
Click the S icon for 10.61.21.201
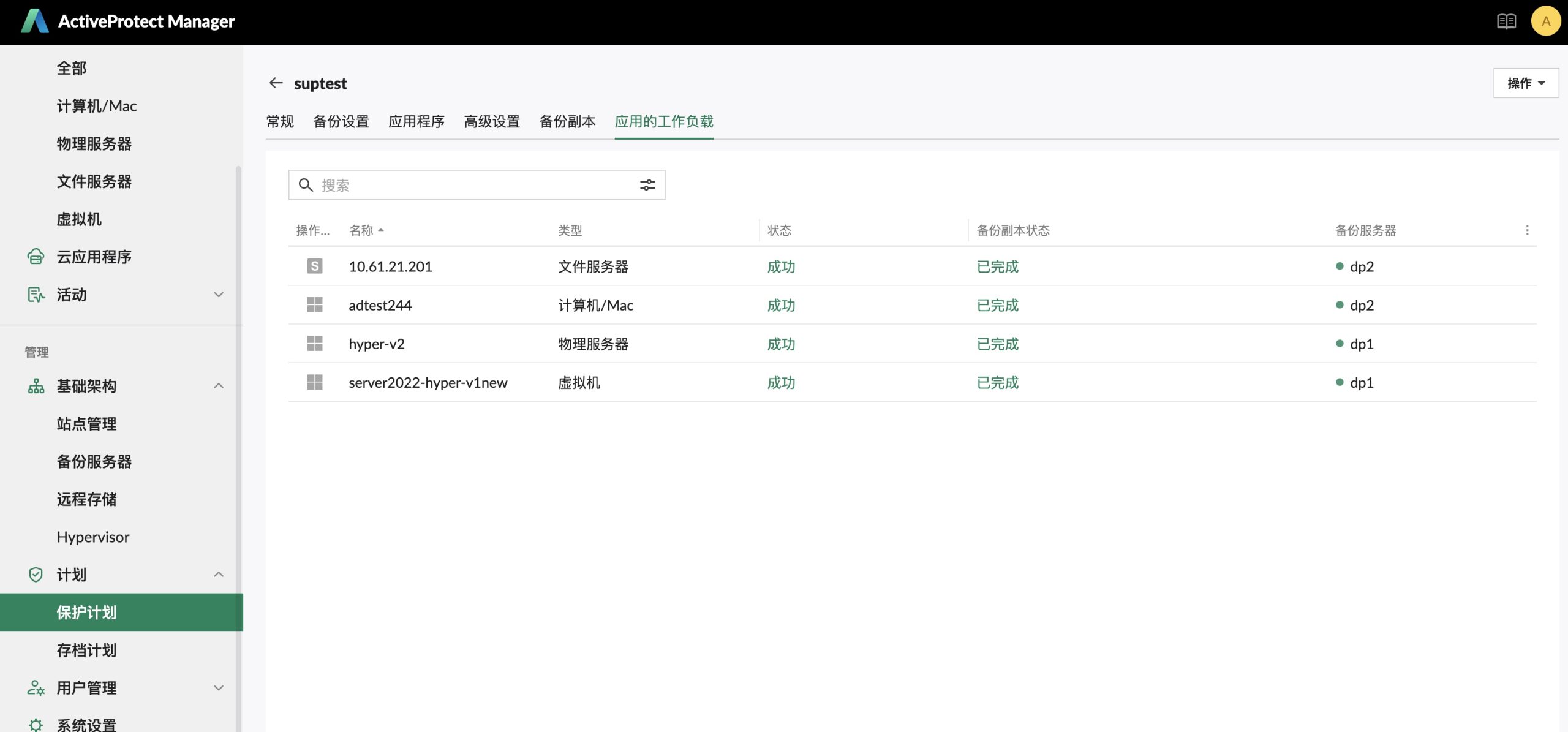[x=315, y=266]
